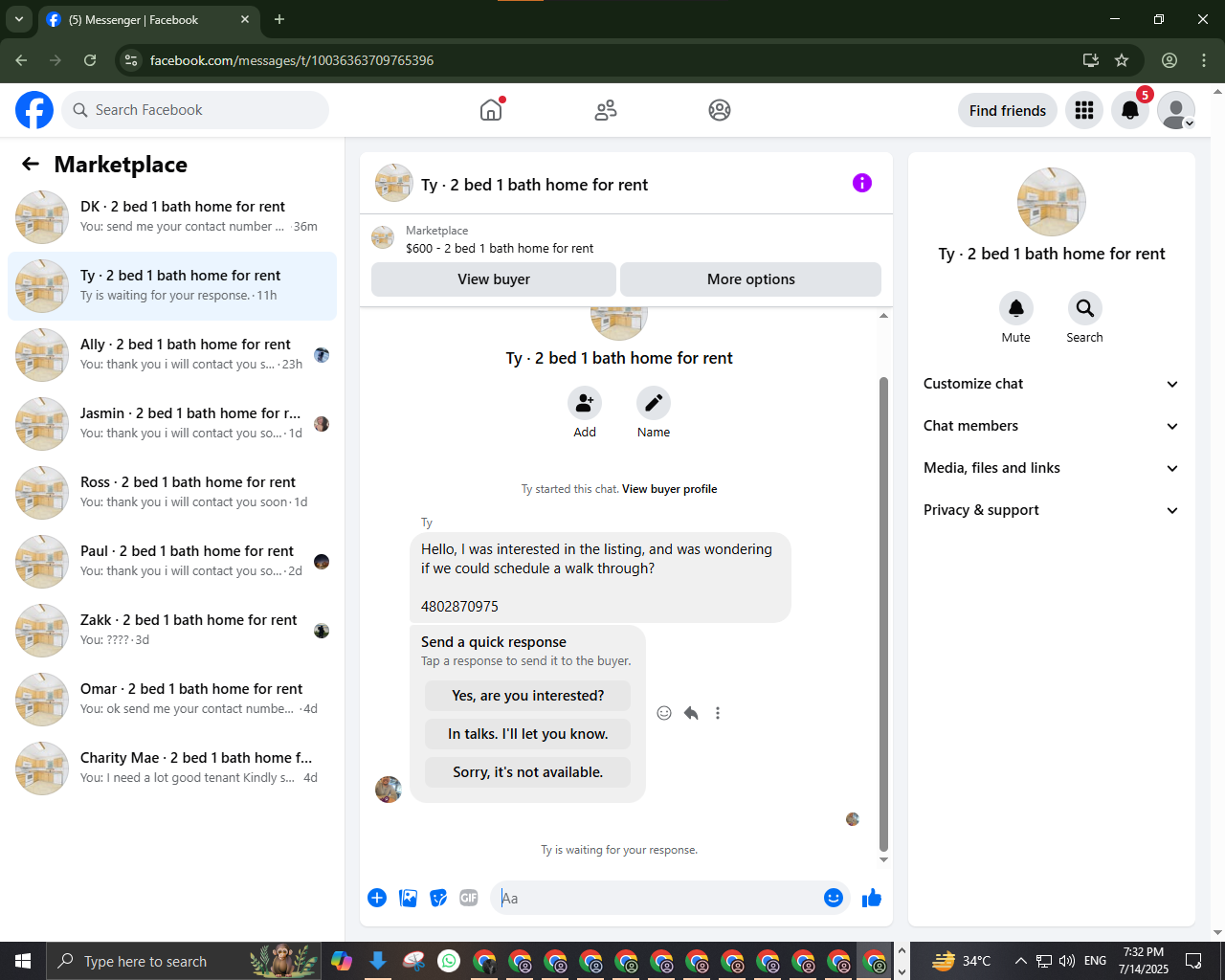Open Windows Start menu
This screenshot has height=980, width=1225.
[x=23, y=961]
